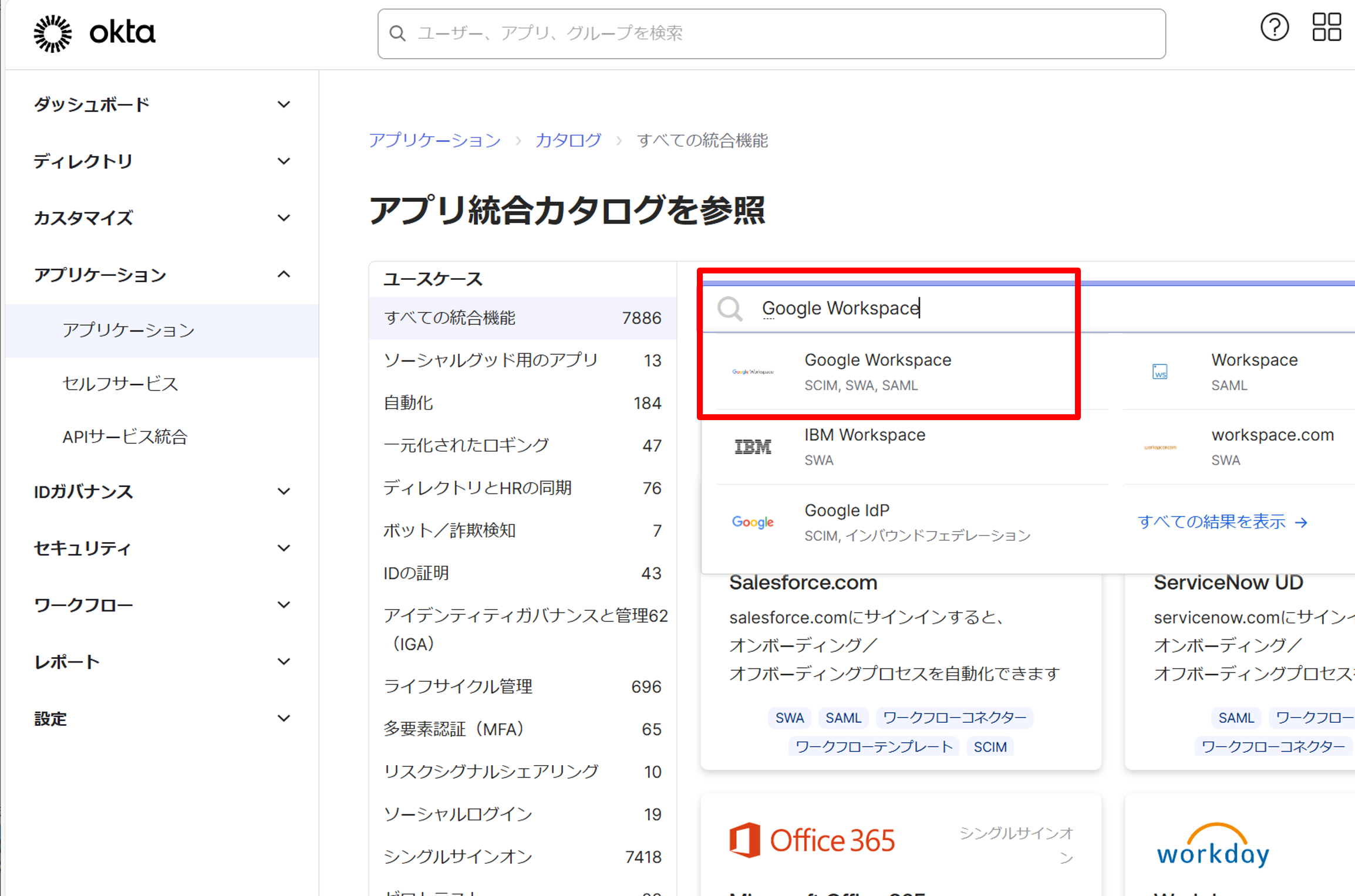Click SWA tag on Salesforce card
Screen dimensions: 1355x896
[789, 718]
